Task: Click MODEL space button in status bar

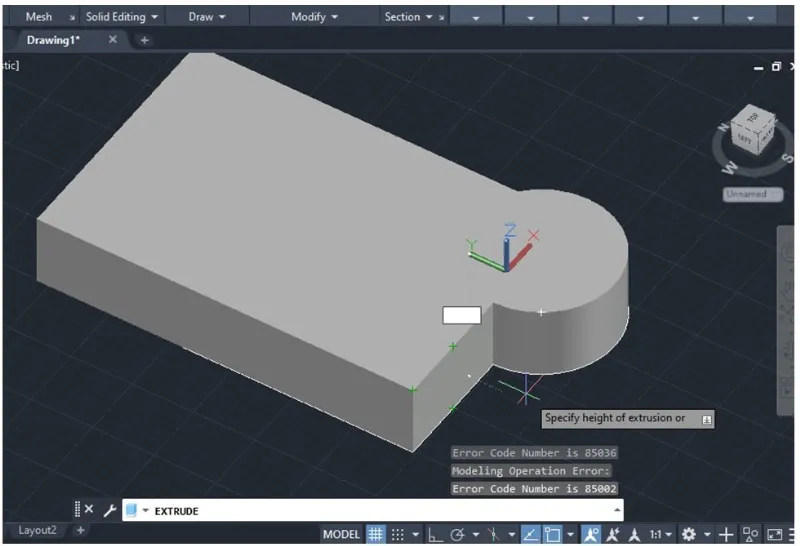Action: [341, 534]
